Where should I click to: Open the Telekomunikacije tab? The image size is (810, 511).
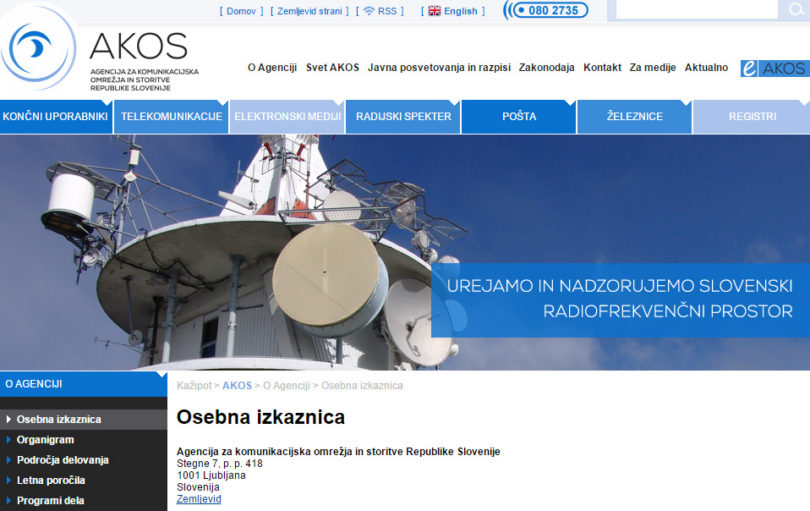coord(171,117)
